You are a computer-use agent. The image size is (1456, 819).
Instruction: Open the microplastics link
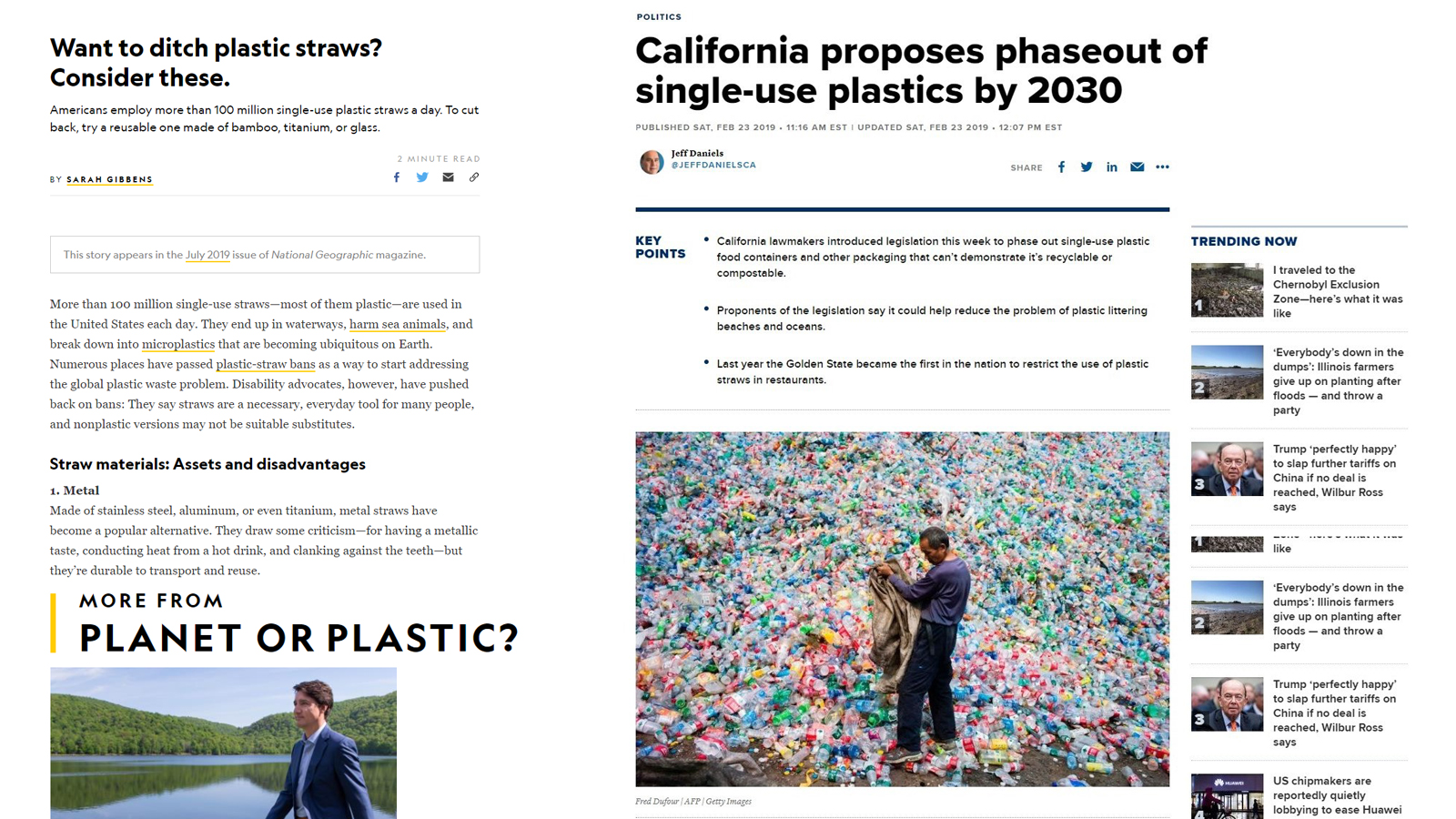(178, 344)
